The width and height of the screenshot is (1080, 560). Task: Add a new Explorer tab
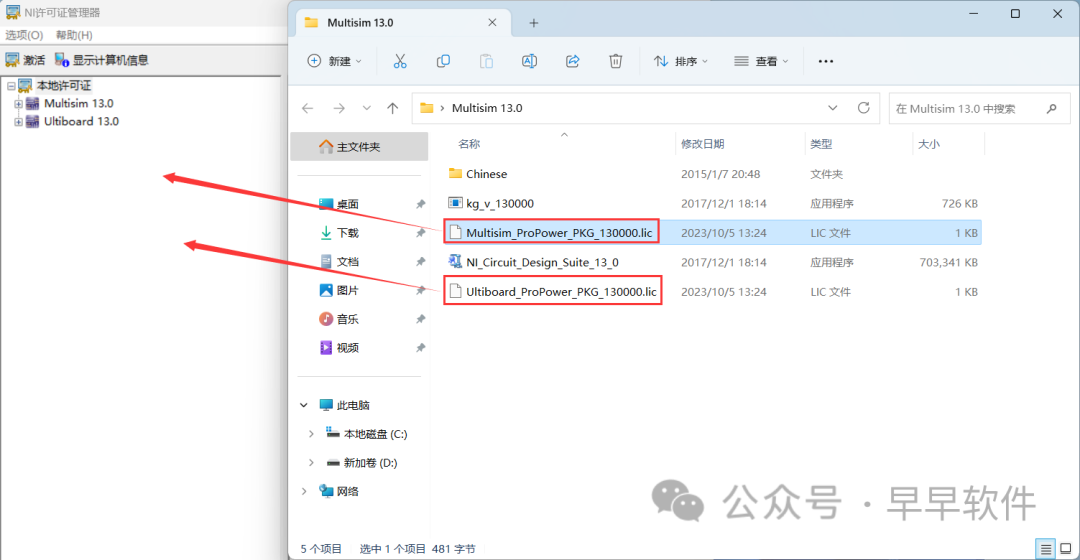pos(534,23)
